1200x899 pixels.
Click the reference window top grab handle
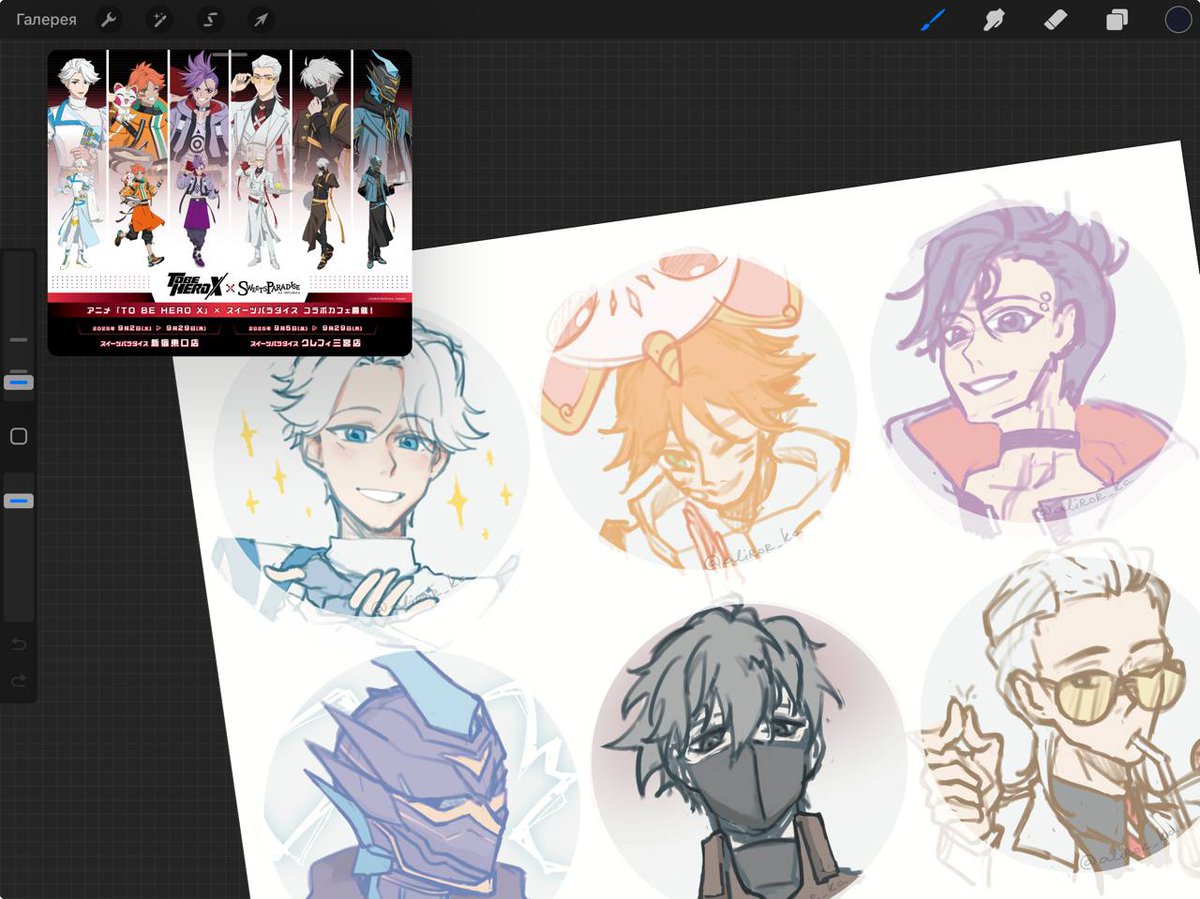[x=229, y=53]
